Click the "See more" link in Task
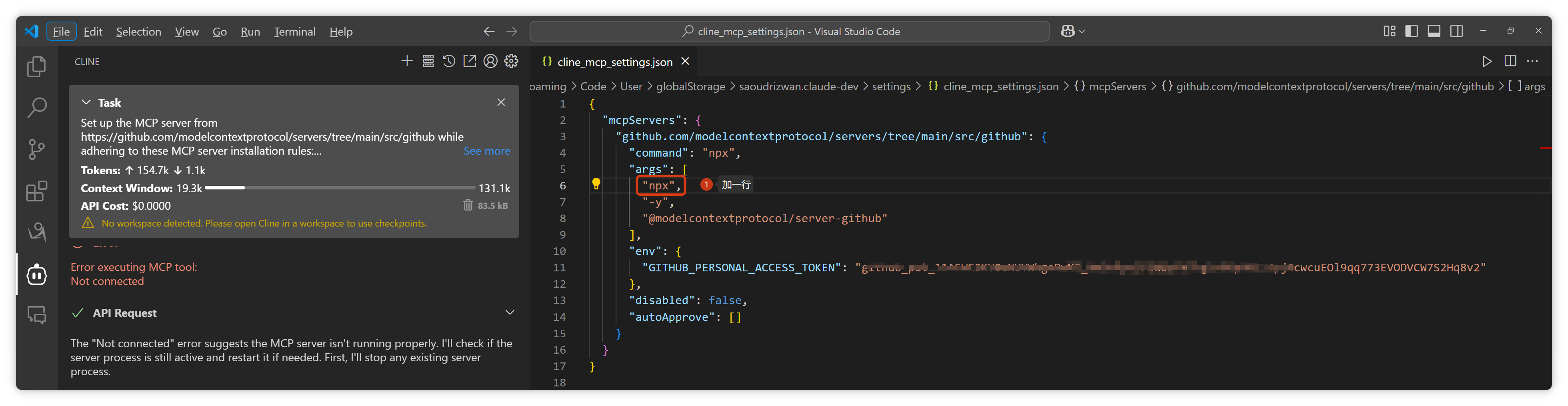Viewport: 1568px width, 406px height. click(486, 151)
